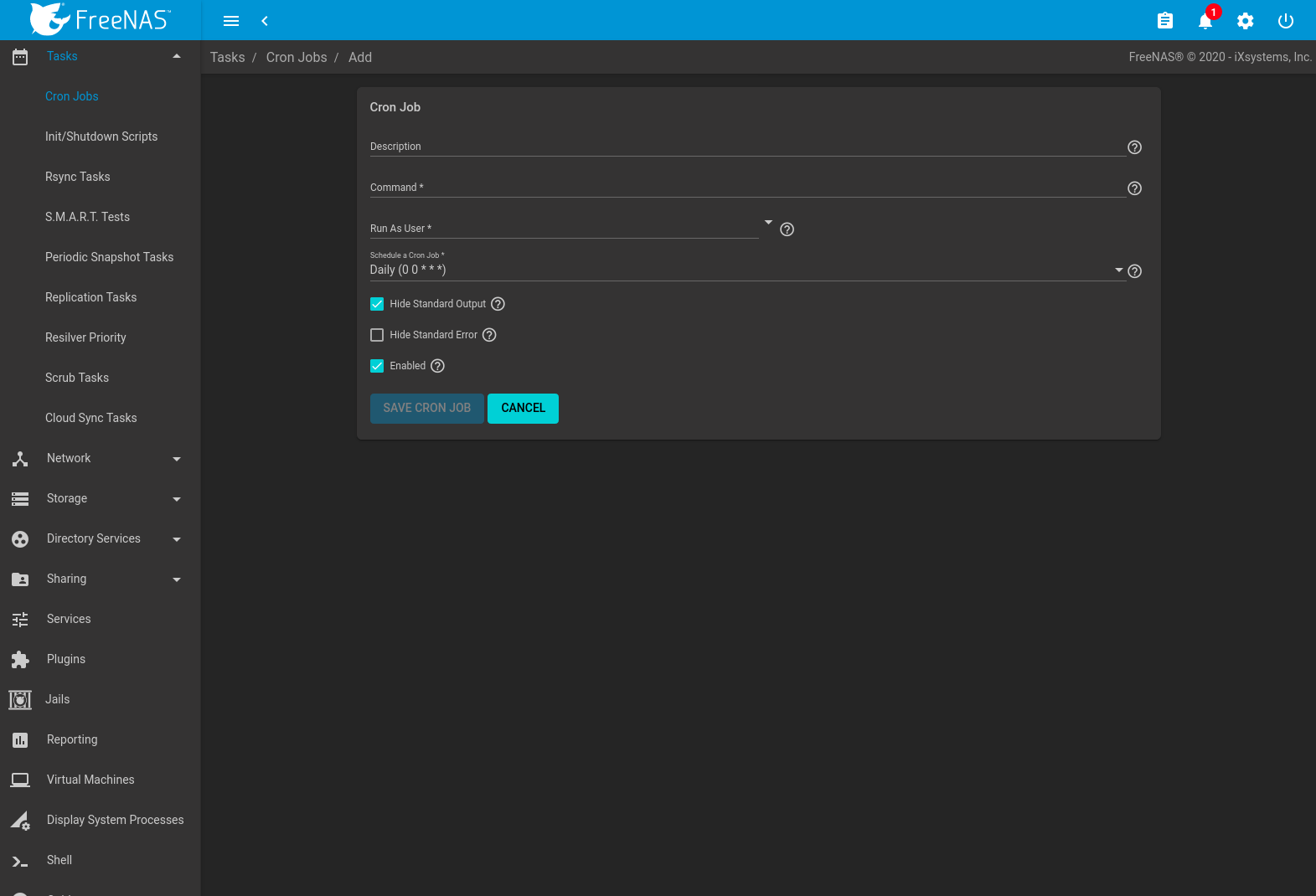This screenshot has height=896, width=1316.
Task: Click the Cron Jobs breadcrumb link
Action: click(297, 57)
